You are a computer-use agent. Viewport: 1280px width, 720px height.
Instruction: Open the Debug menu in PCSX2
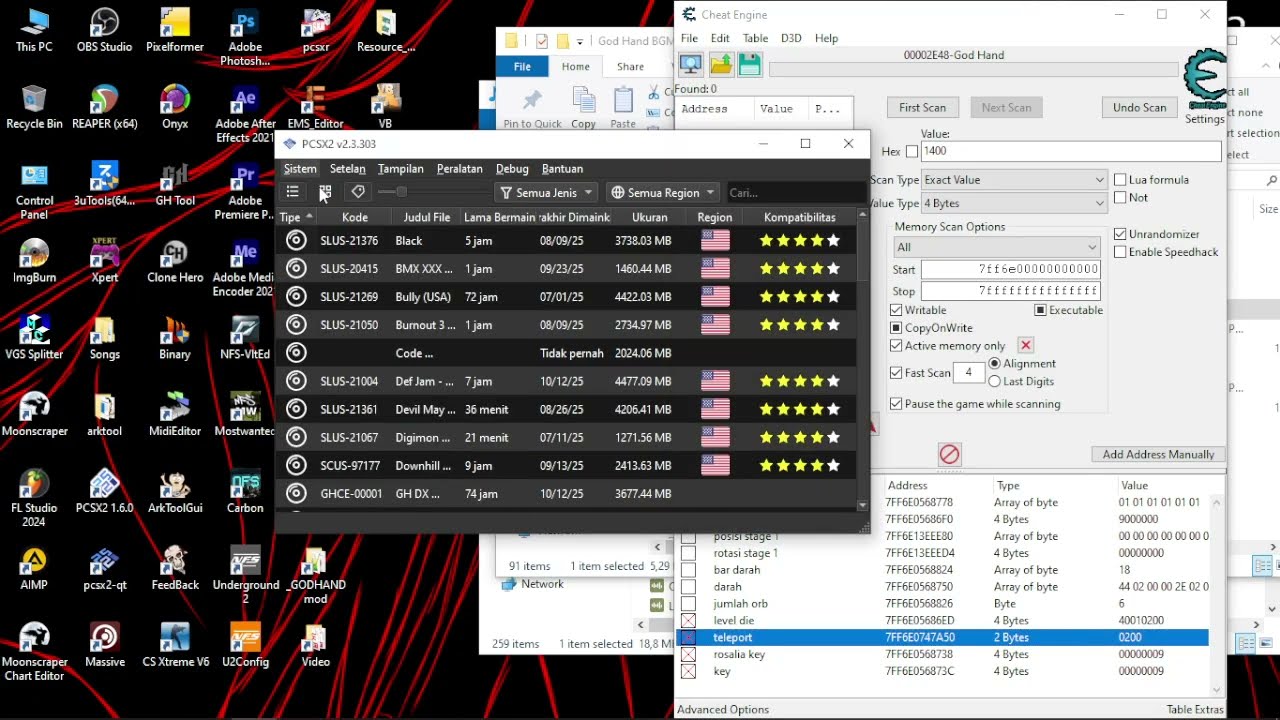pos(512,169)
